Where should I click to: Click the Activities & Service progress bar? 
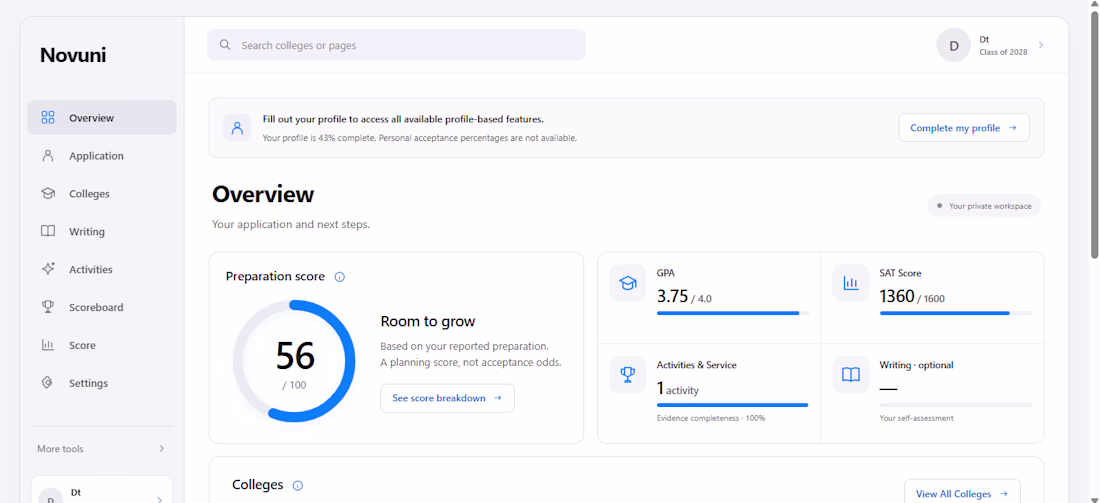[x=732, y=405]
